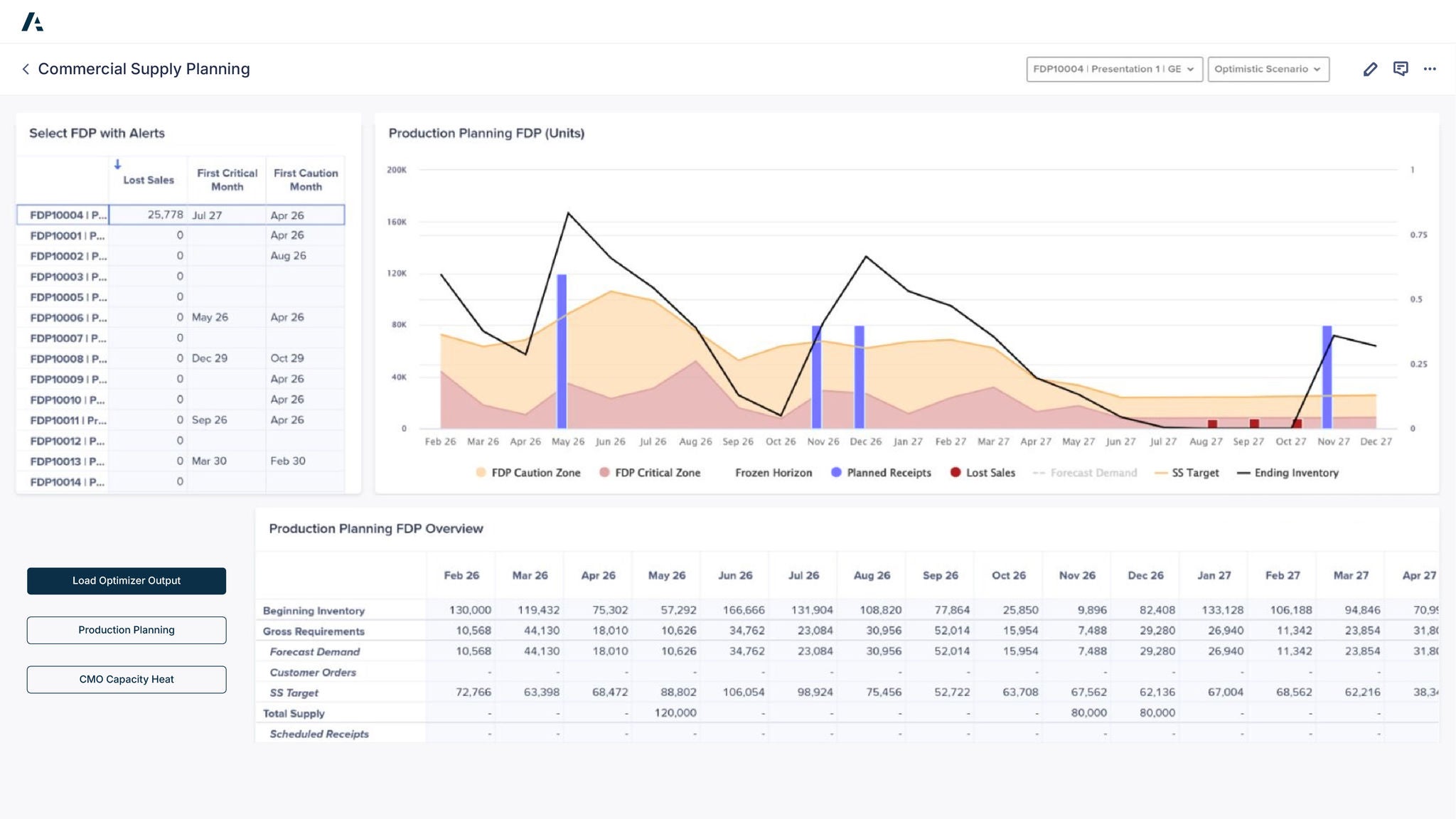
Task: Click the First Caution Month column header
Action: click(306, 180)
